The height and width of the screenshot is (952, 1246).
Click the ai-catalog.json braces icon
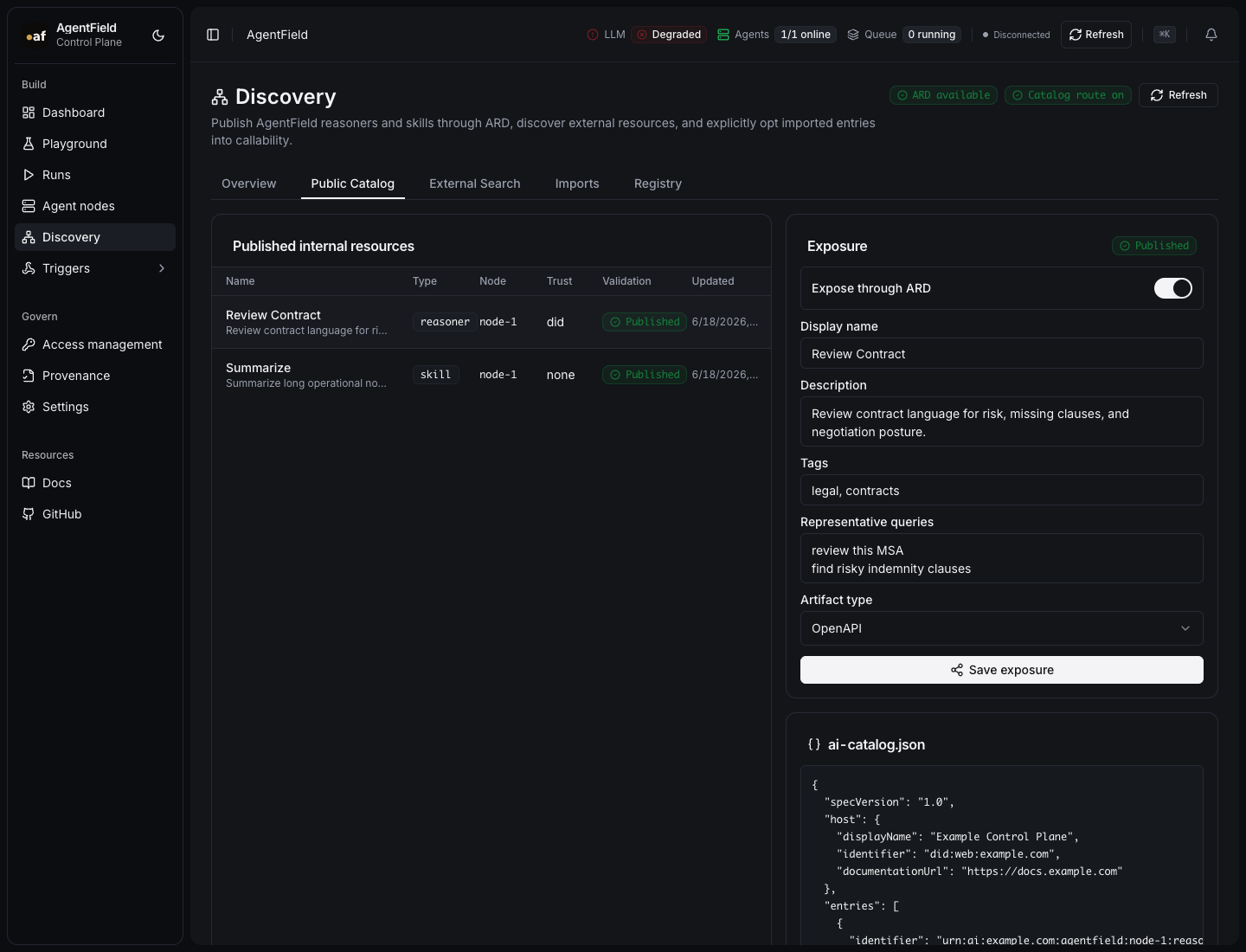click(x=814, y=744)
